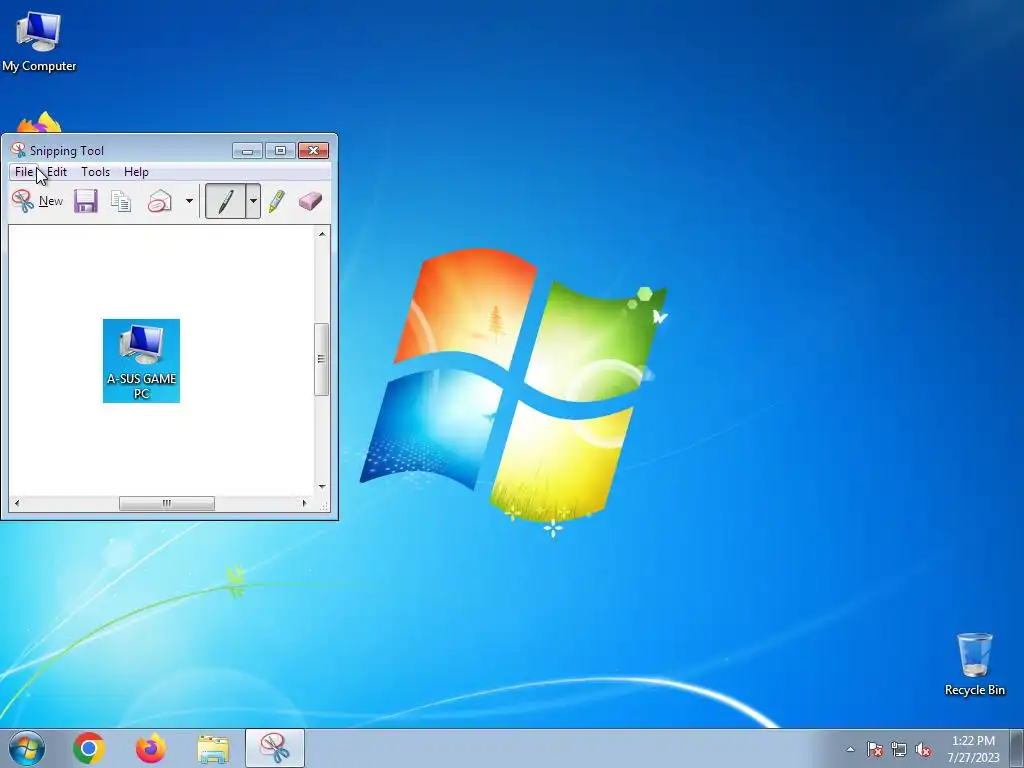This screenshot has width=1024, height=768.
Task: Click the horizontal scrollbar left arrow
Action: 17,503
